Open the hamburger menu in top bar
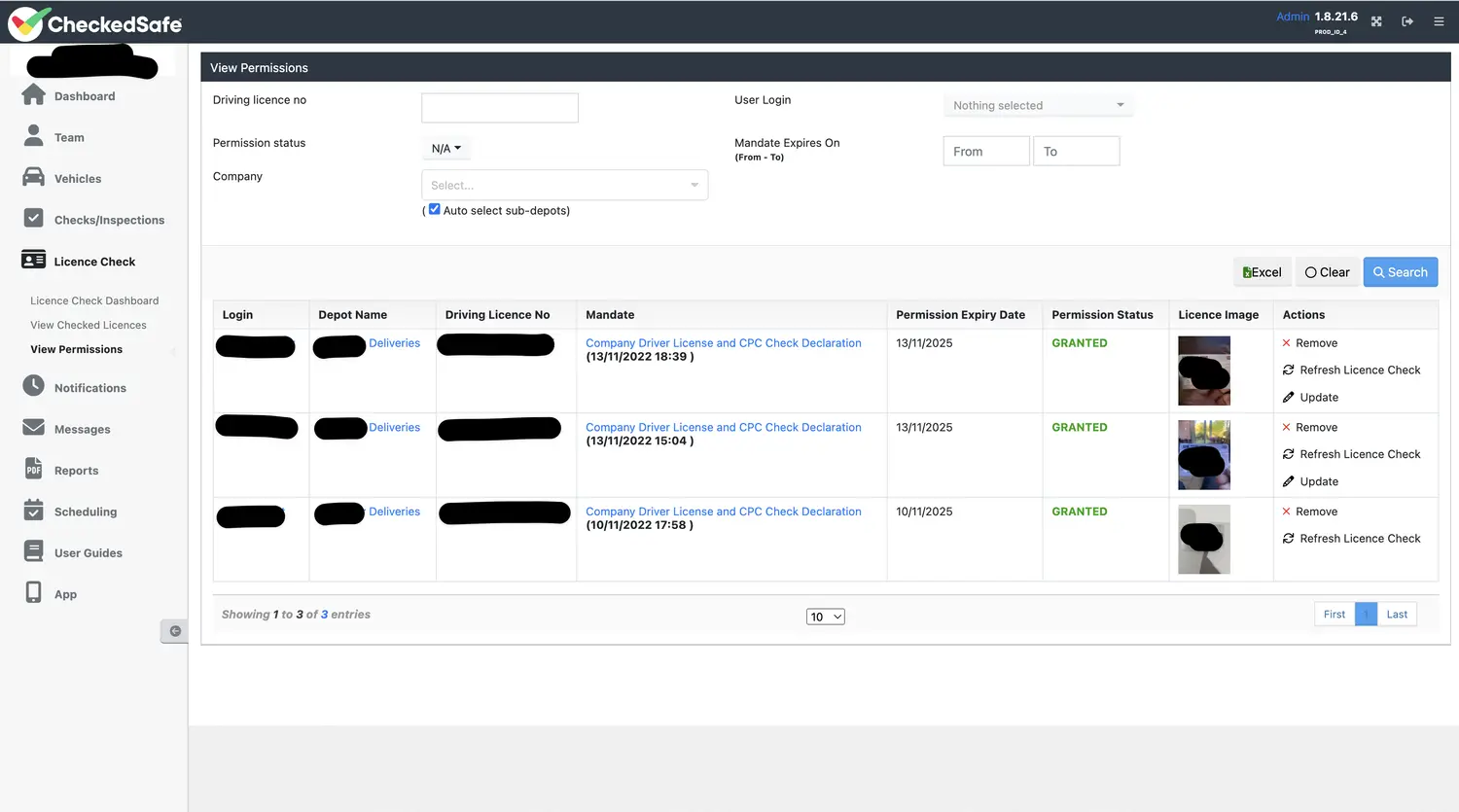The height and width of the screenshot is (812, 1459). pyautogui.click(x=1439, y=21)
